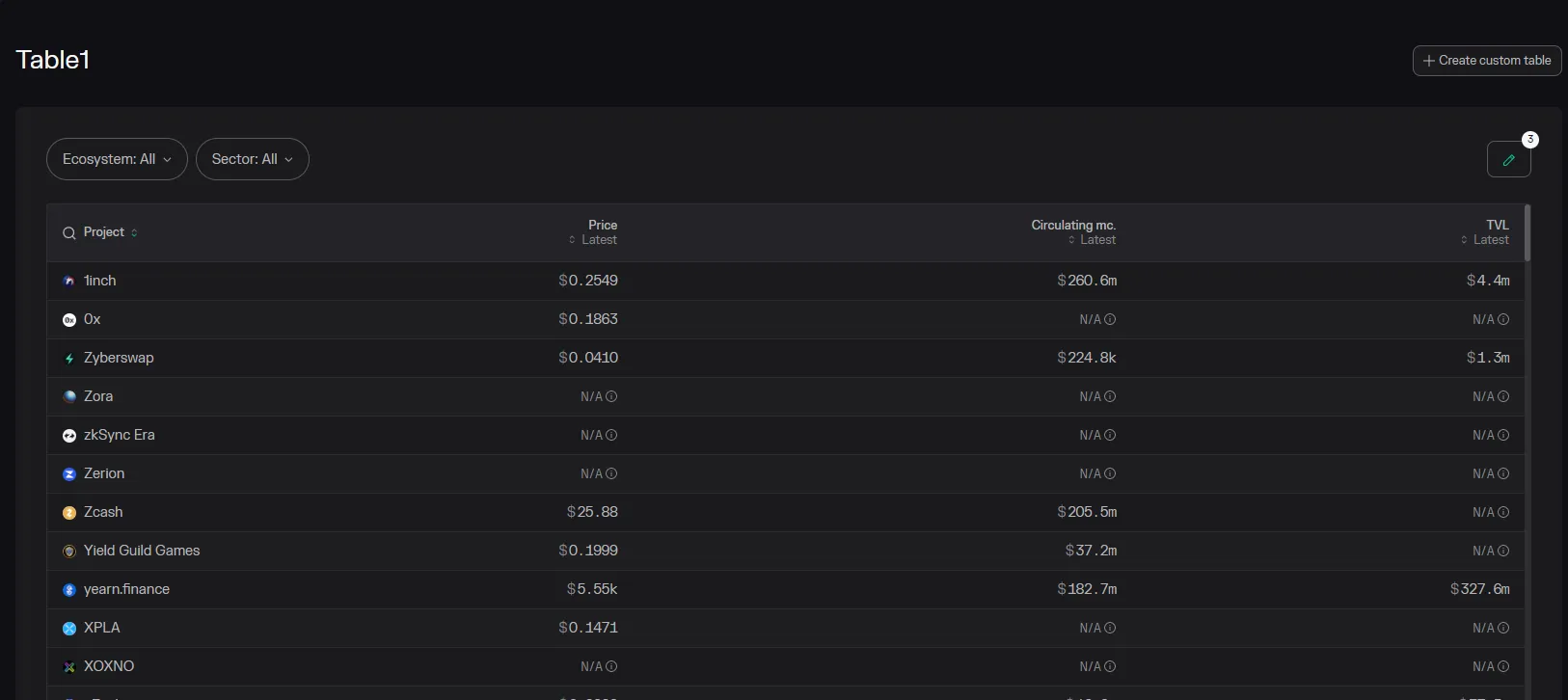Image resolution: width=1568 pixels, height=700 pixels.
Task: Click the $0.1471 XPLA price value
Action: point(588,628)
